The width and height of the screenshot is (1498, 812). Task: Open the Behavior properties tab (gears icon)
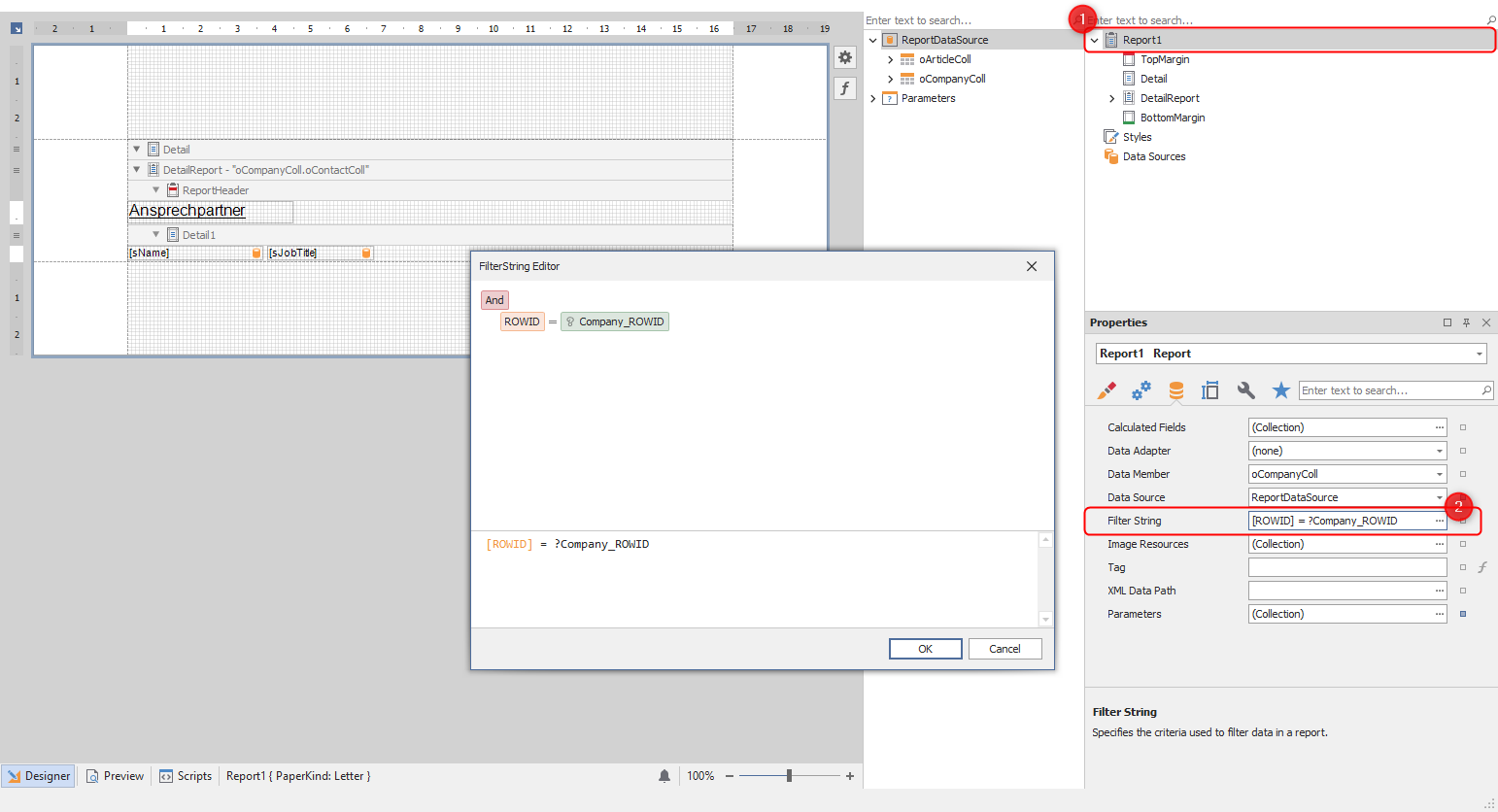(1141, 390)
